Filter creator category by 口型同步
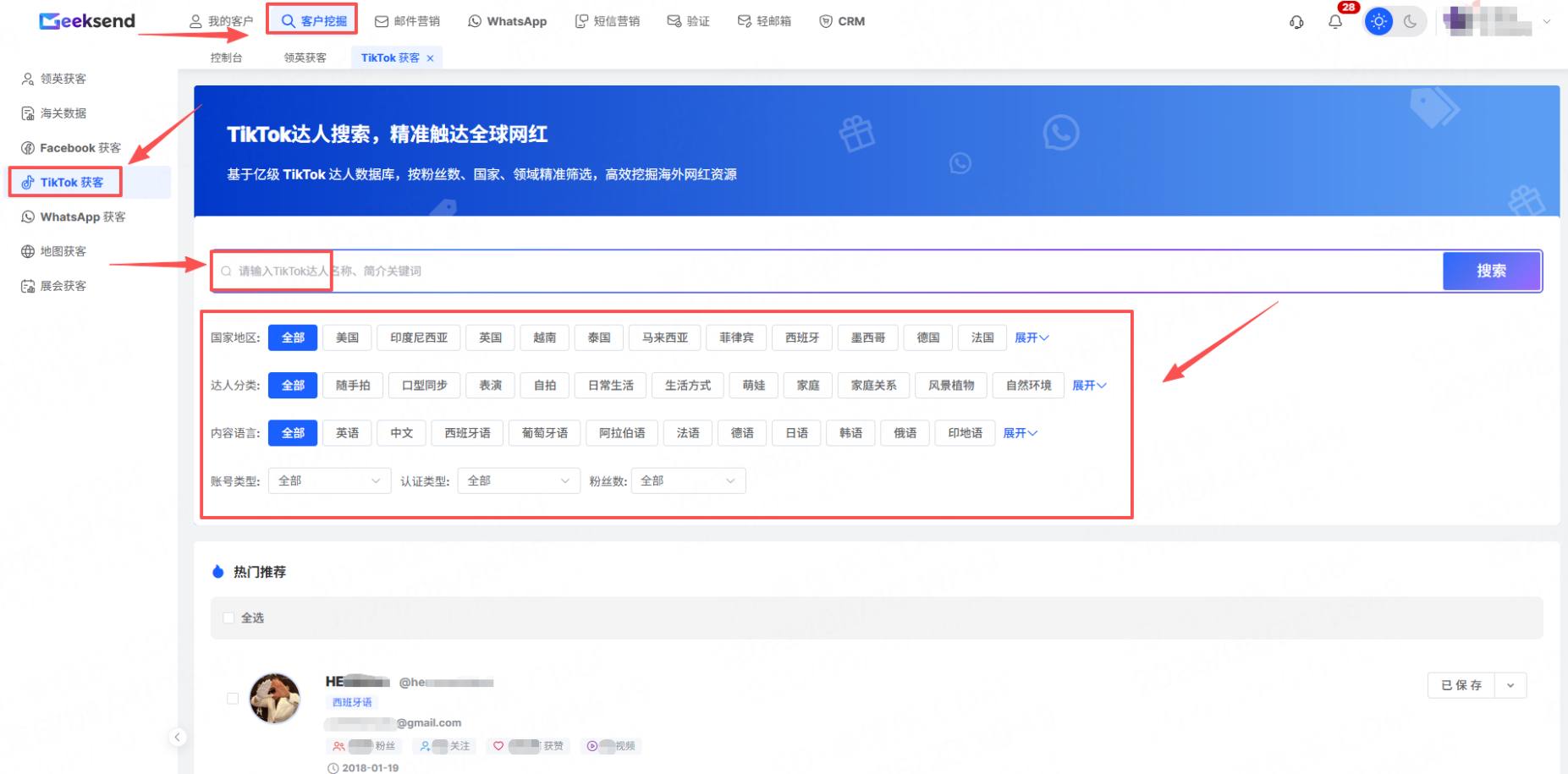 pyautogui.click(x=425, y=385)
